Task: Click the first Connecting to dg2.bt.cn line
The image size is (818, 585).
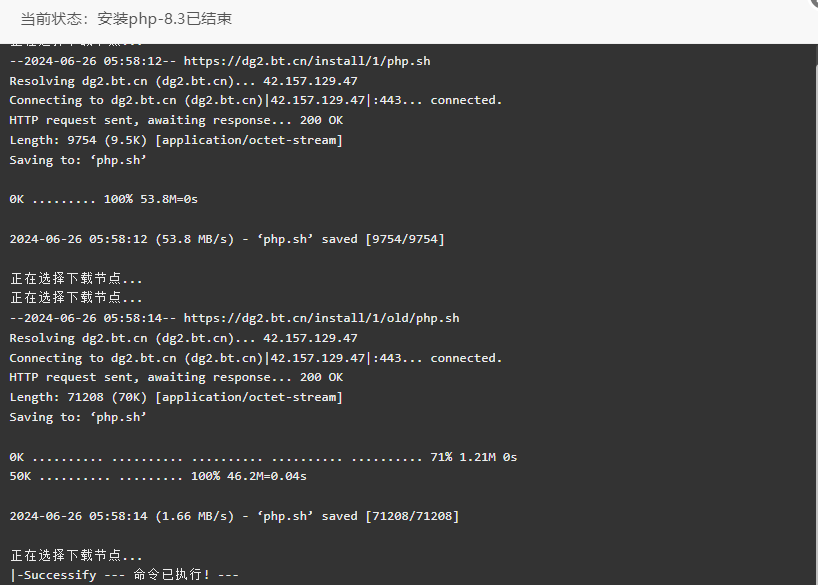Action: [x=256, y=100]
